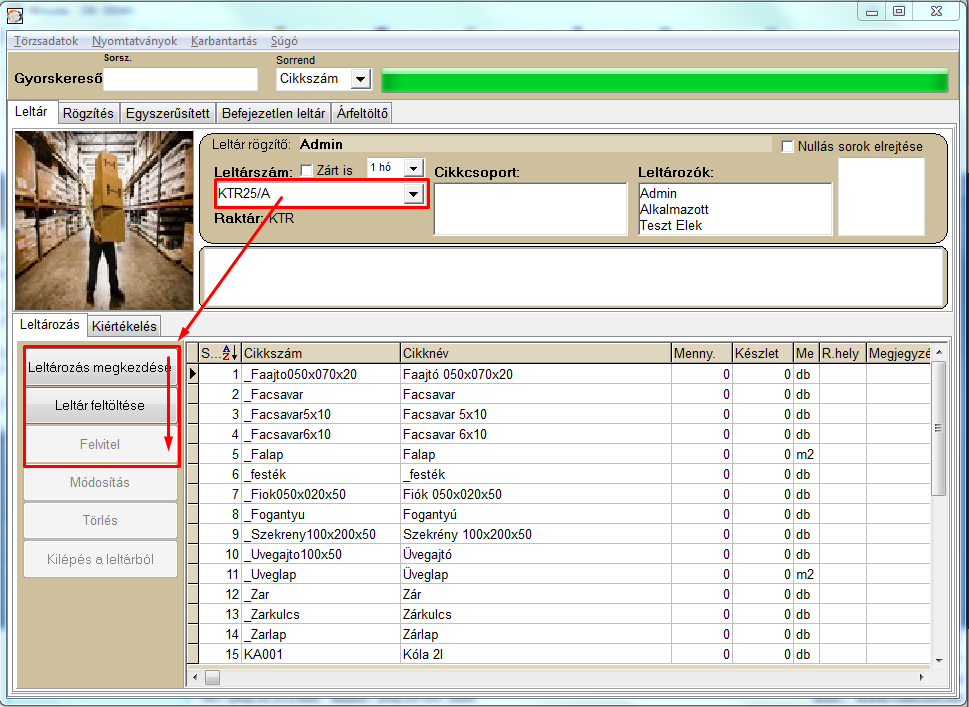Click the Cikkcsoport list box
Viewport: 969px width, 707px height.
(531, 209)
